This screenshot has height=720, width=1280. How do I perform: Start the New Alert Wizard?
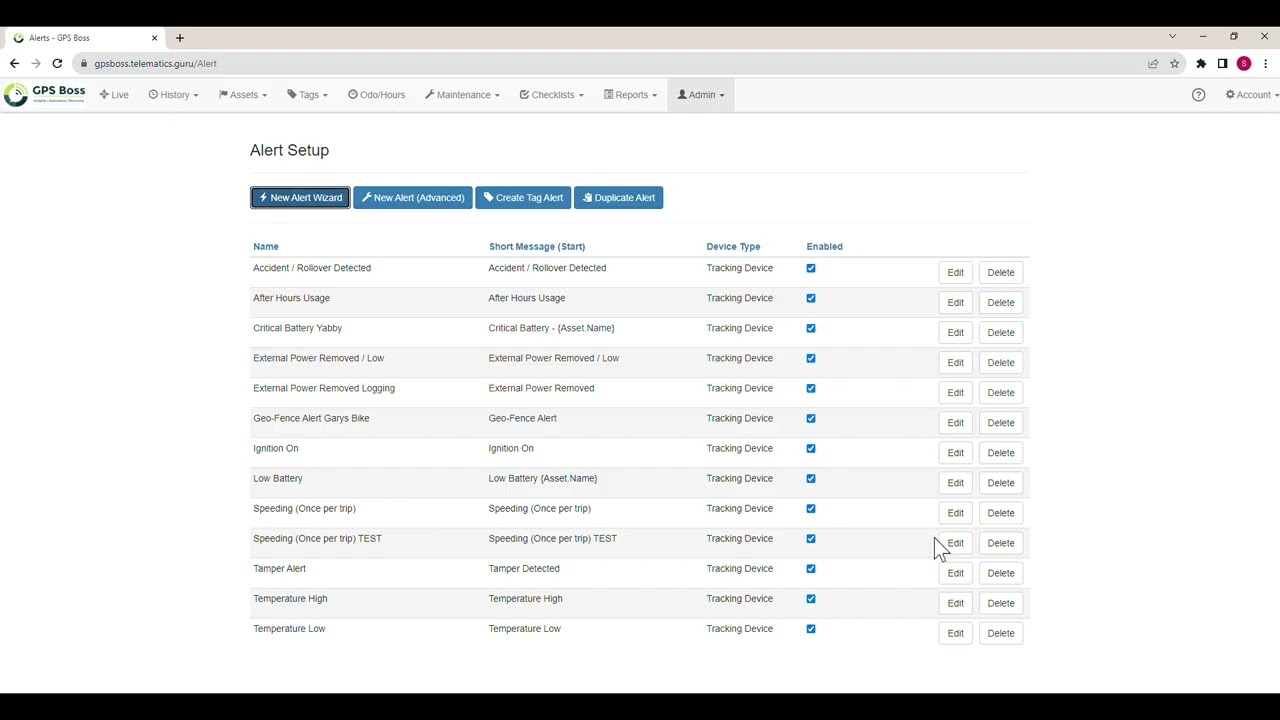click(300, 198)
